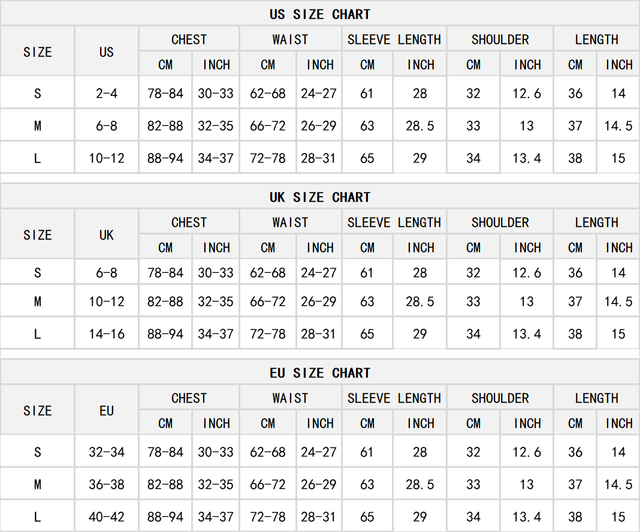Select the US chart L row label

[x=37, y=158]
